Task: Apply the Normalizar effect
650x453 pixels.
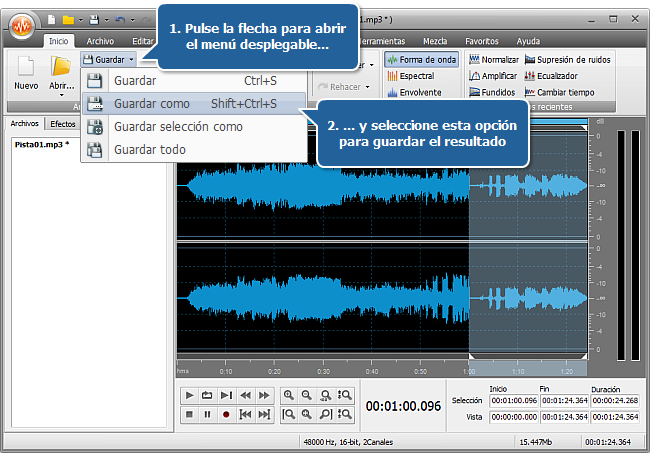Action: tap(494, 60)
